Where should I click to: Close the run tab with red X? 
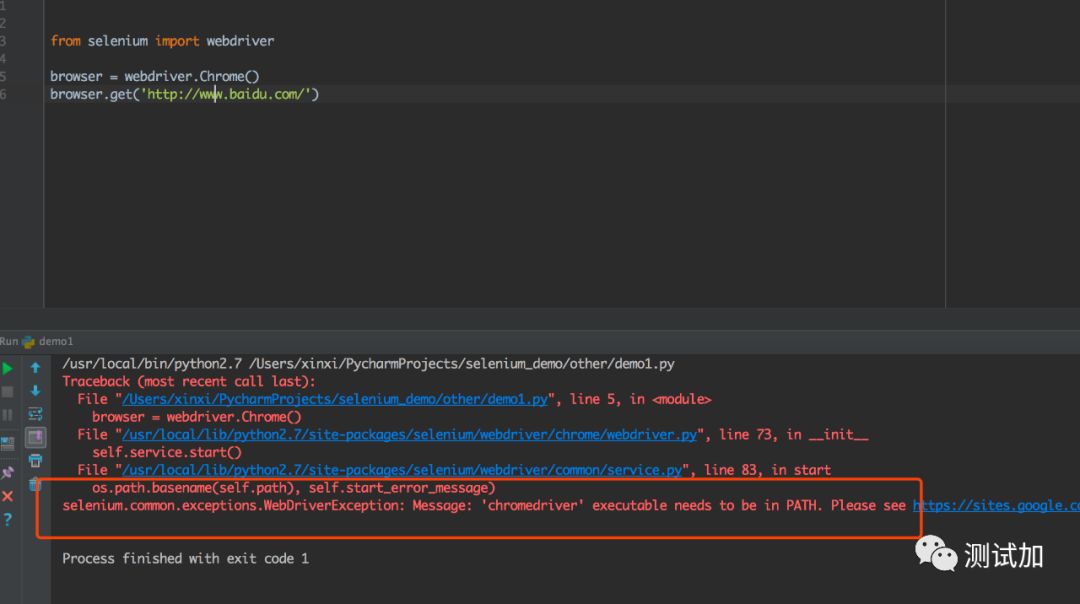coord(8,496)
